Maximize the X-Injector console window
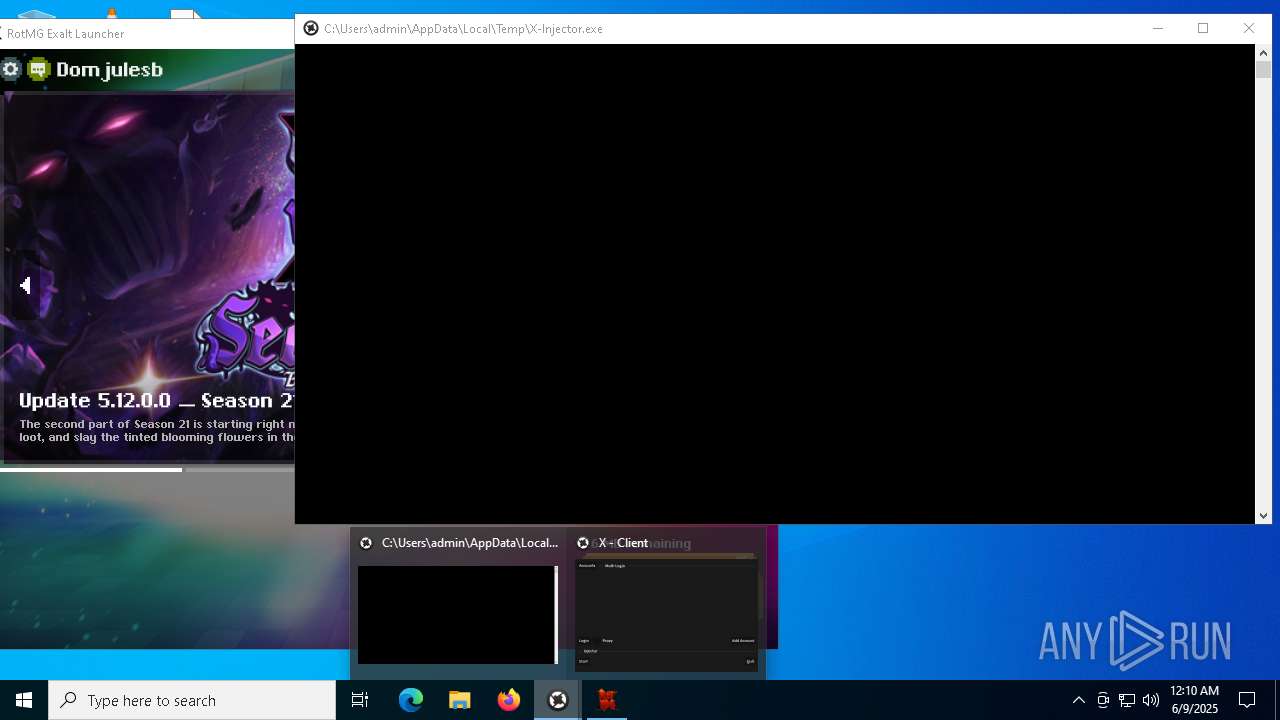This screenshot has height=720, width=1280. click(x=1203, y=29)
